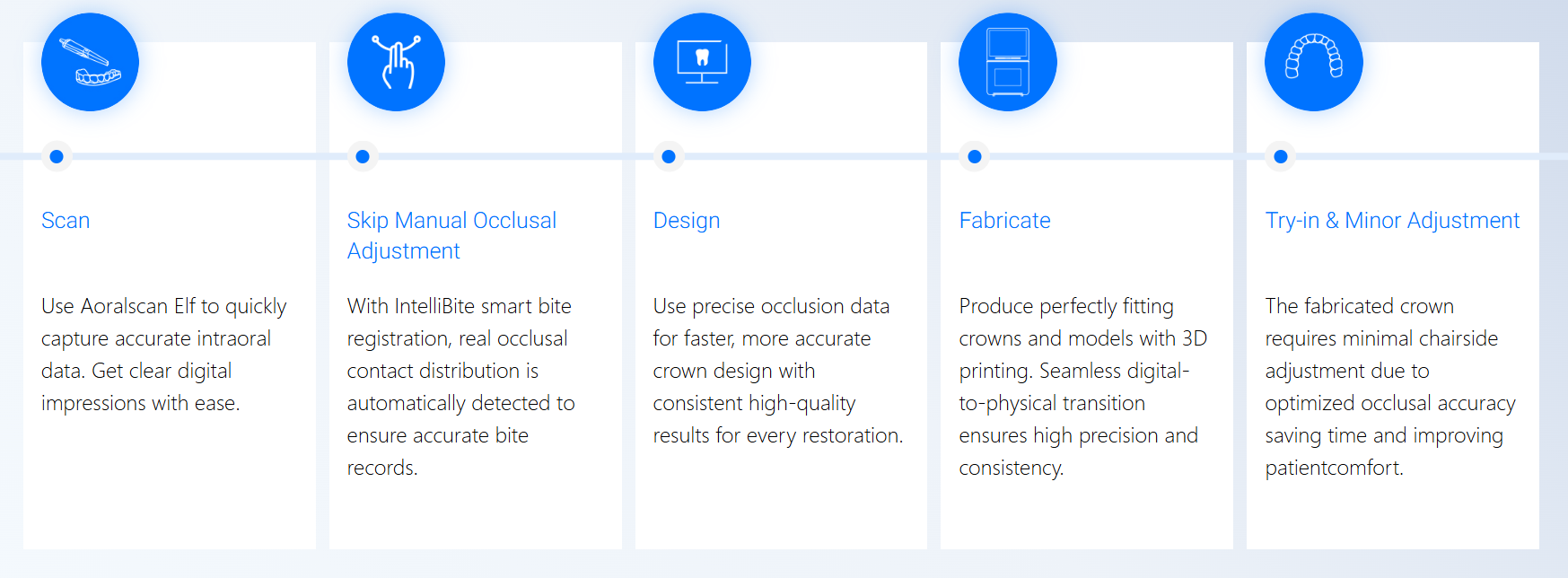Click the precise occlusion data description
The image size is (1568, 578).
(777, 371)
